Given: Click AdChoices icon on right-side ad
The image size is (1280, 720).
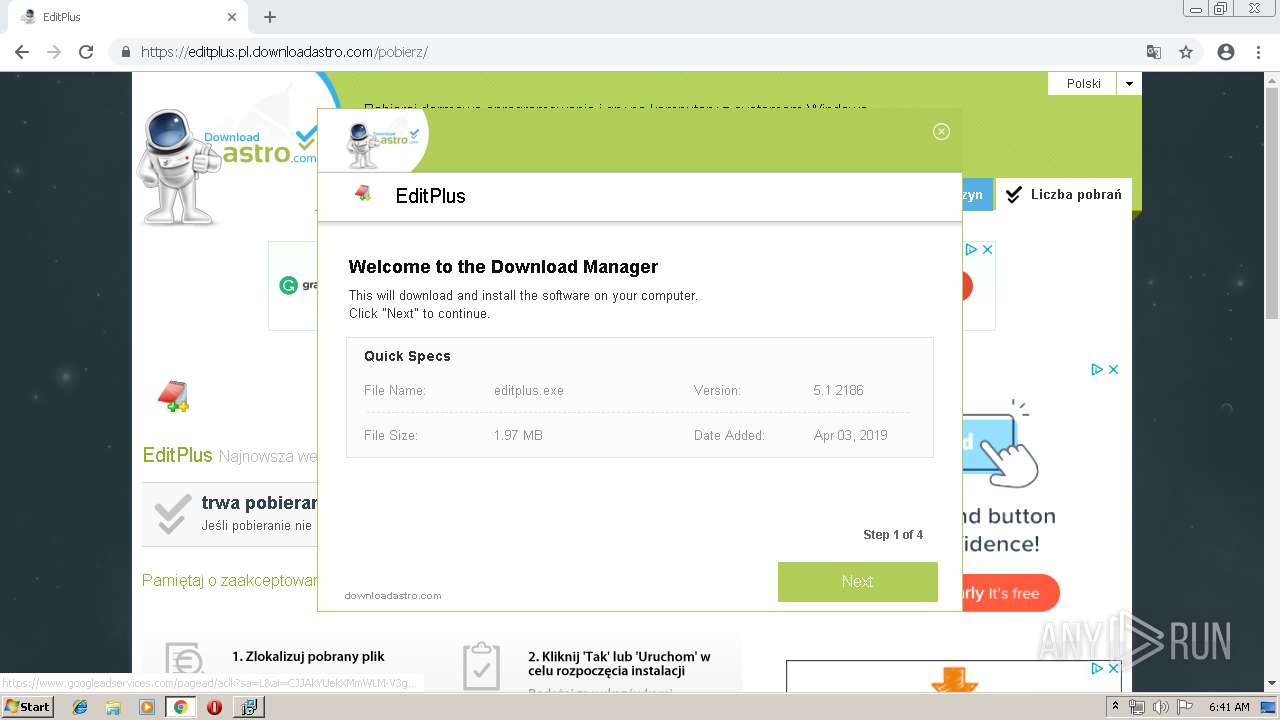Looking at the screenshot, I should click(x=1097, y=369).
